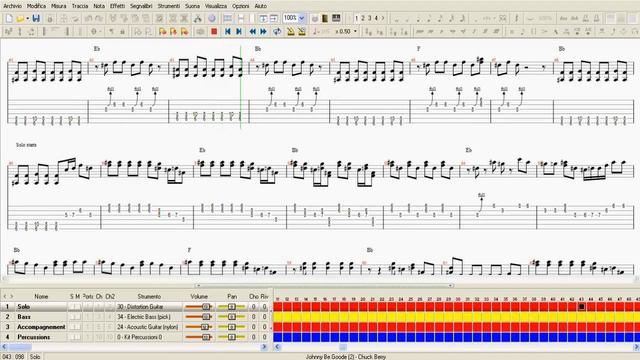Select the Solo track name
The image size is (640, 360).
coord(24,307)
